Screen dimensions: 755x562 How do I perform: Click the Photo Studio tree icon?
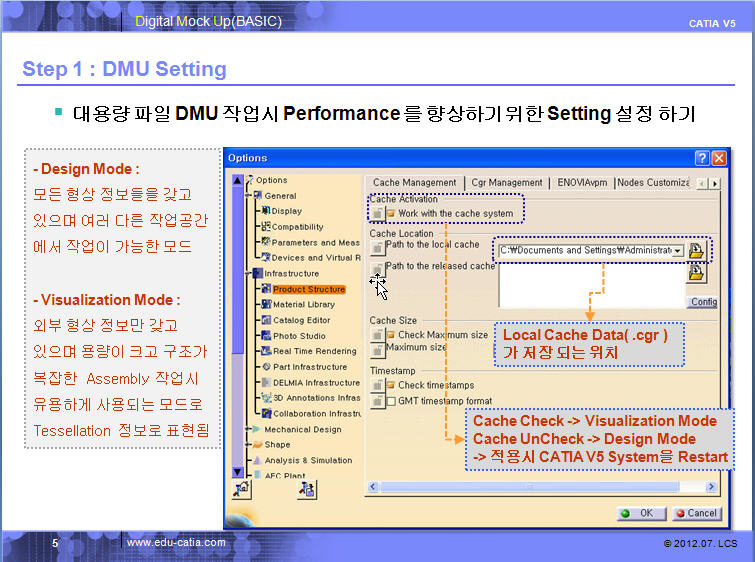(266, 336)
